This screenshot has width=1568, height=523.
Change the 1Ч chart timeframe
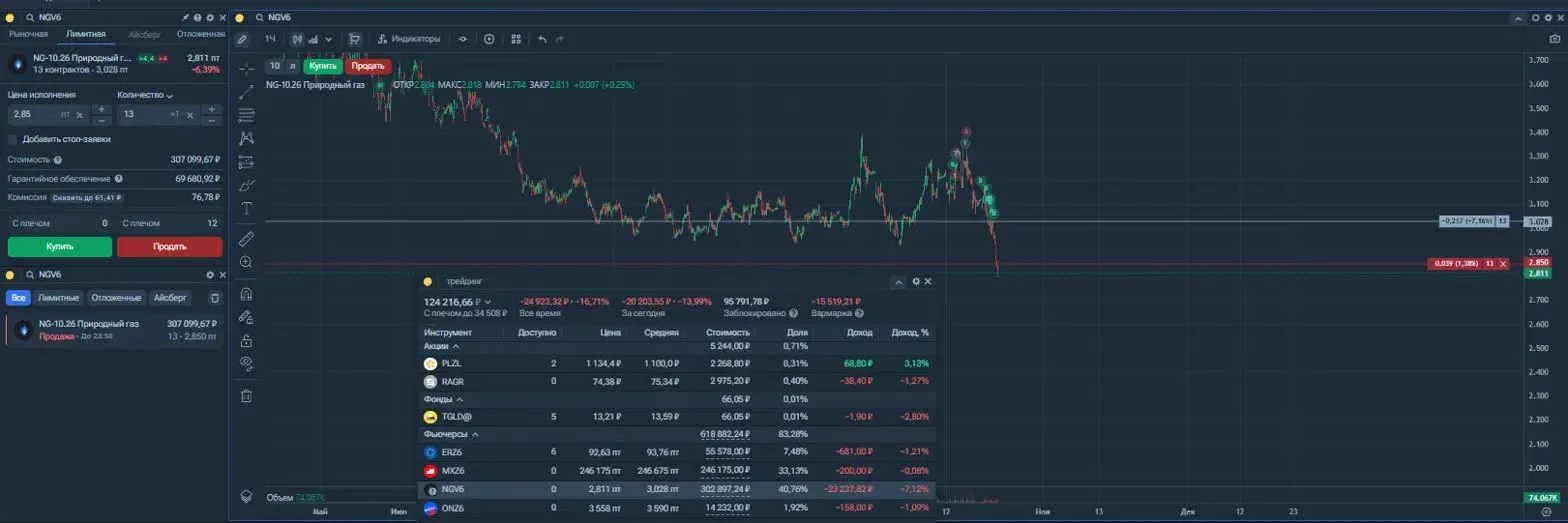click(x=270, y=39)
